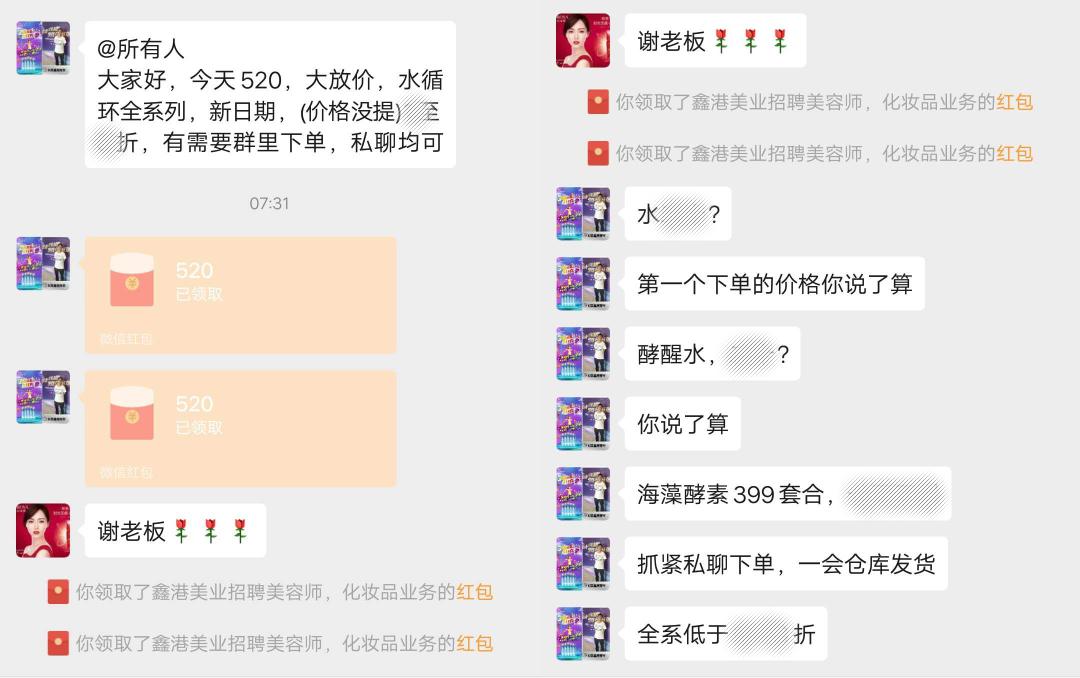This screenshot has height=678, width=1080.
Task: Click the orange 红包 link in the bottom-left last notice
Action: pos(474,644)
